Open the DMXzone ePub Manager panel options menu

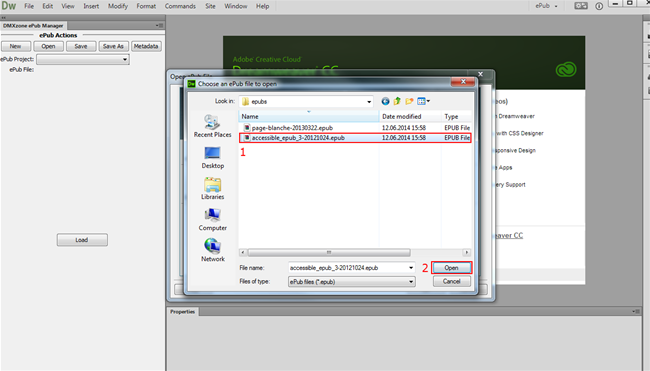(160, 26)
